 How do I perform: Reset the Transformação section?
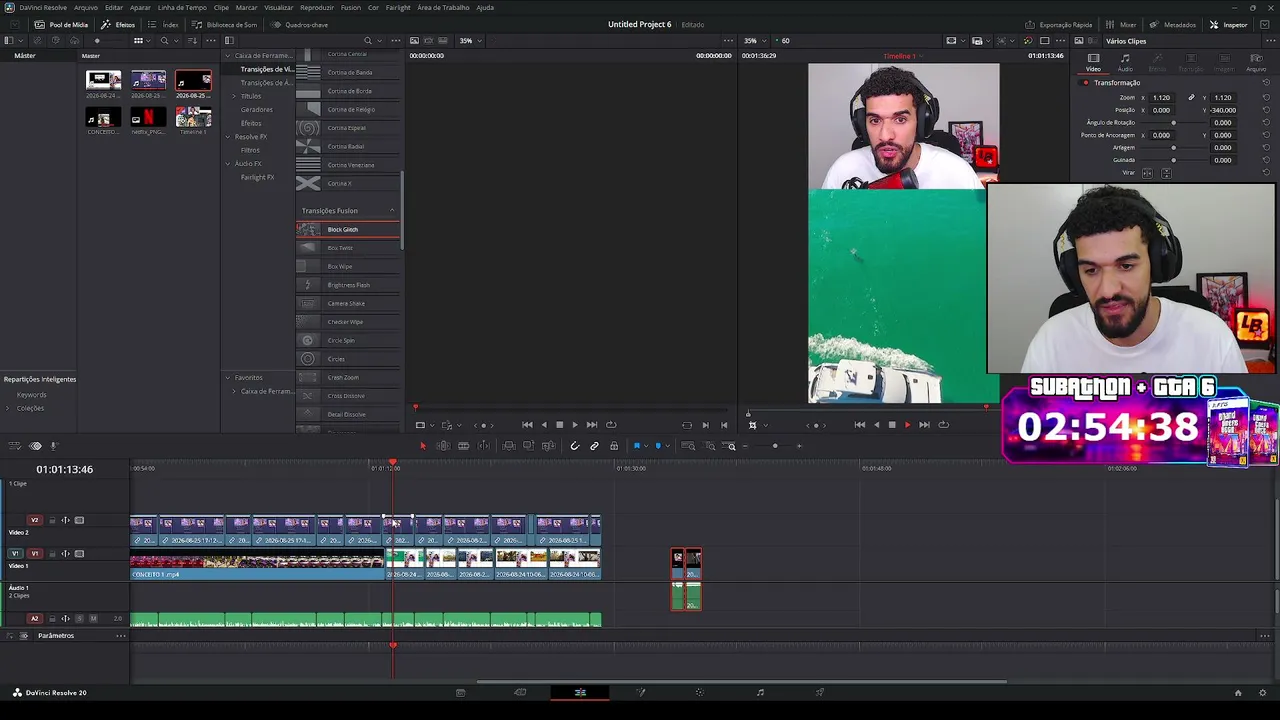click(x=1266, y=83)
